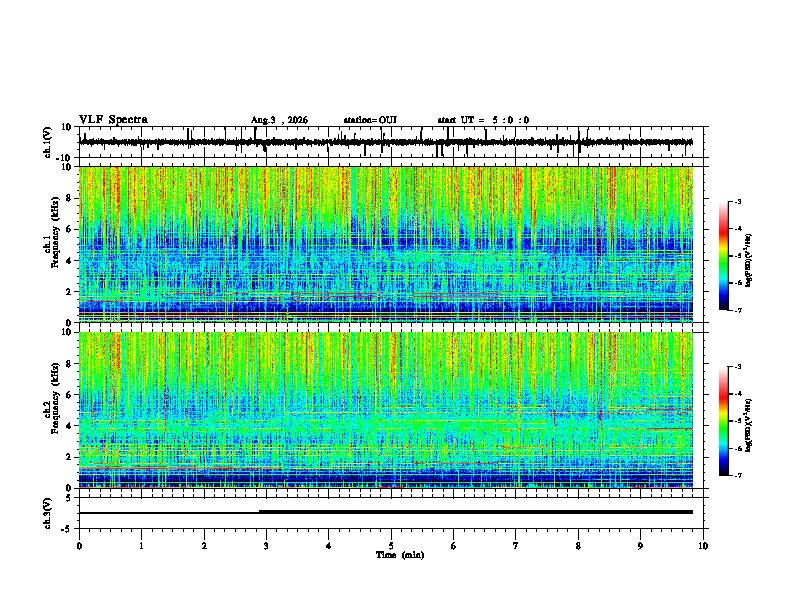
Task: Click the '6' kHz tick of ch.1 spectrogram
Action: [x=70, y=229]
